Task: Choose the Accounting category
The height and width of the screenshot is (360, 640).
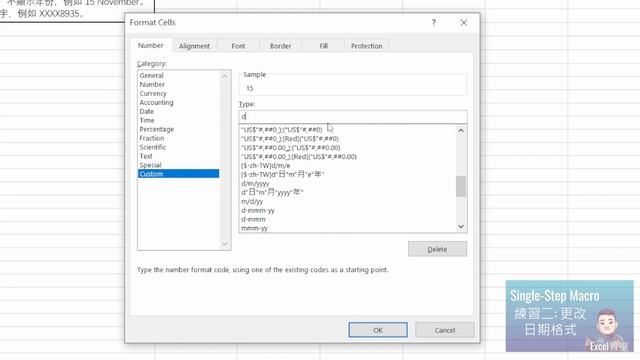Action: click(x=178, y=102)
